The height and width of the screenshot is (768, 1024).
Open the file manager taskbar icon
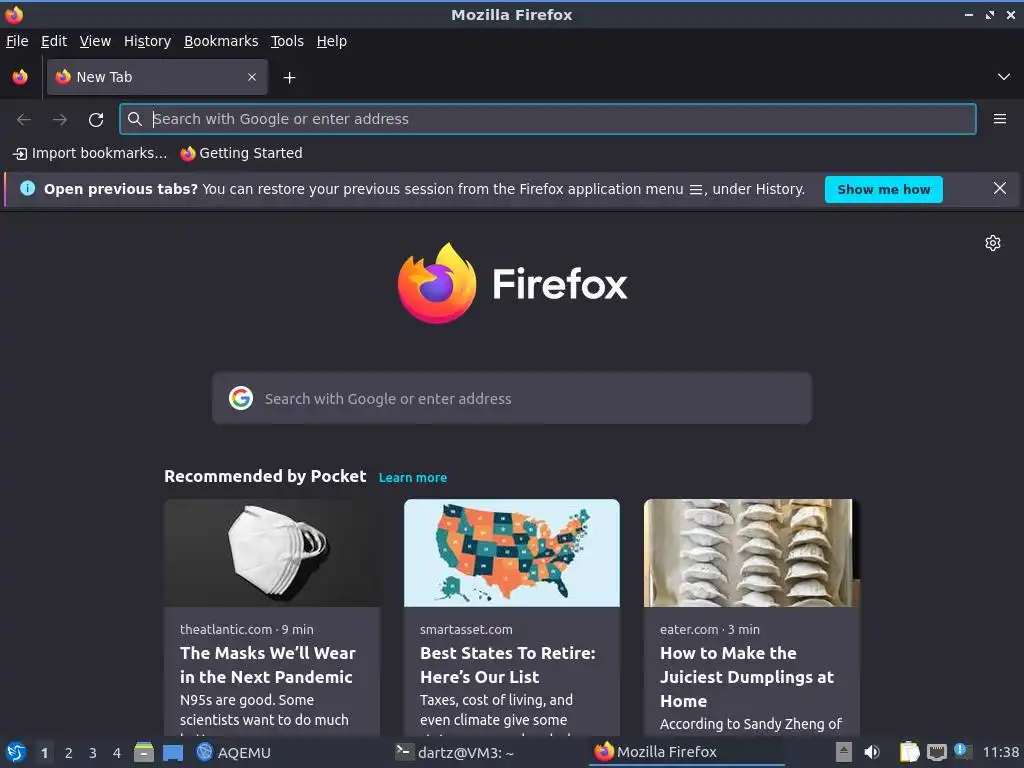point(144,752)
